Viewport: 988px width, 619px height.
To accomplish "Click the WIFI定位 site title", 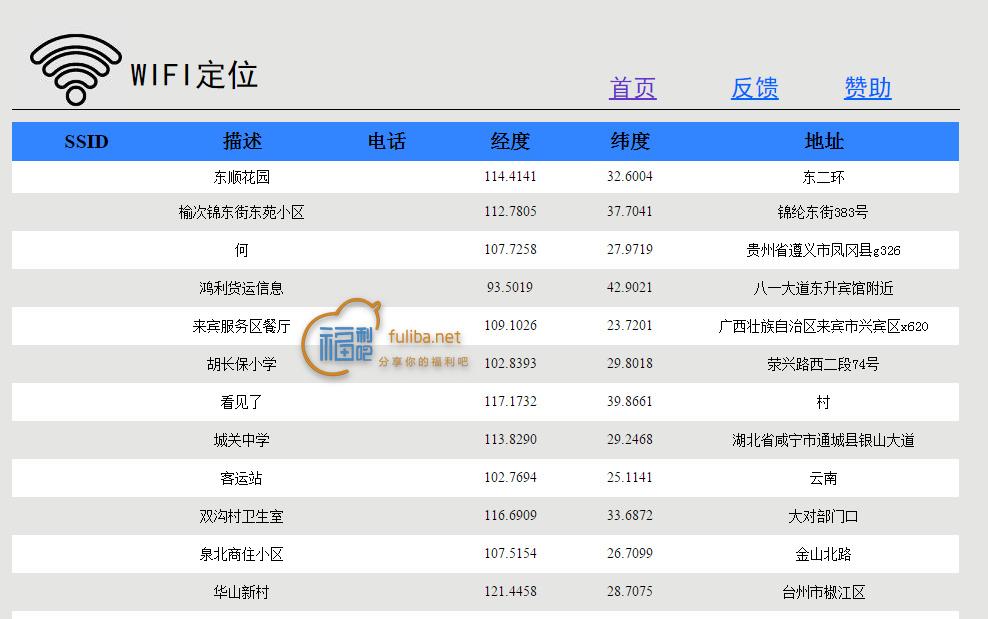I will (x=194, y=75).
